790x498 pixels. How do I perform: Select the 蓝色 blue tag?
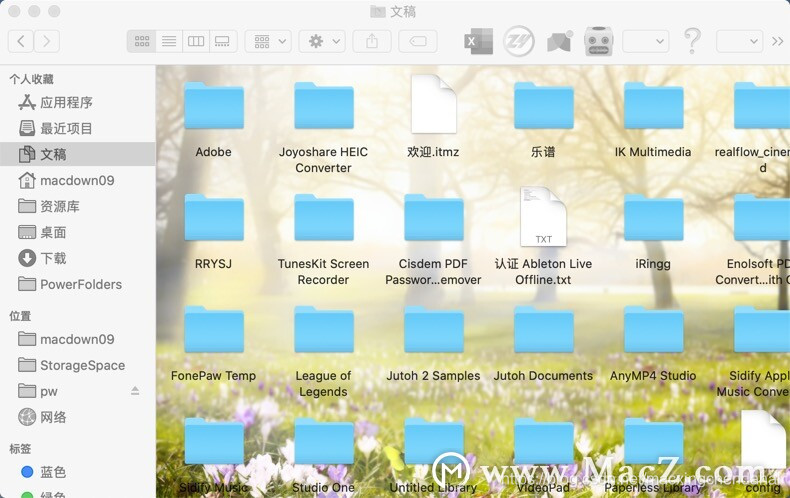tap(78, 472)
